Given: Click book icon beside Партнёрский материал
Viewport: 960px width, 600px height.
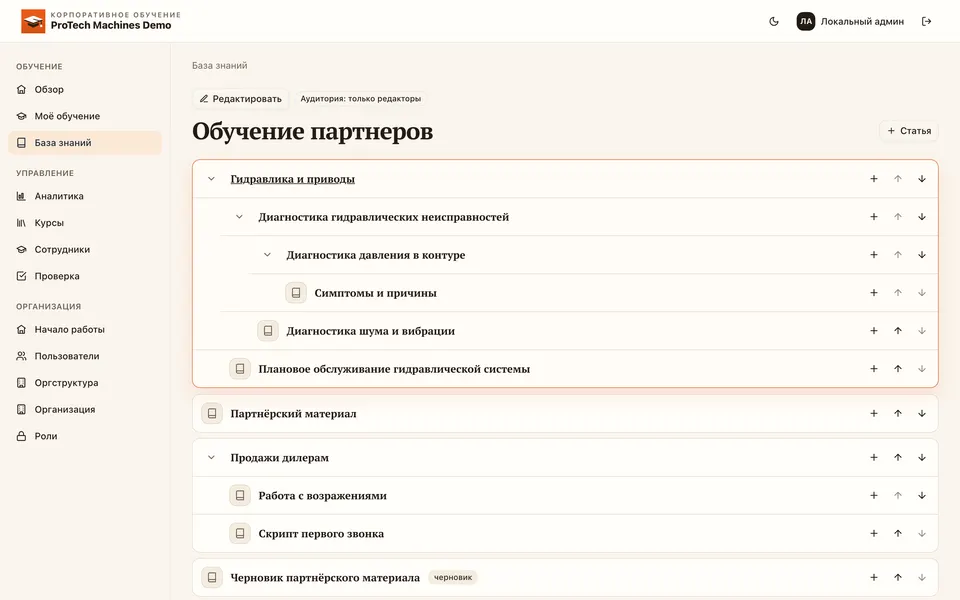Looking at the screenshot, I should pos(212,413).
